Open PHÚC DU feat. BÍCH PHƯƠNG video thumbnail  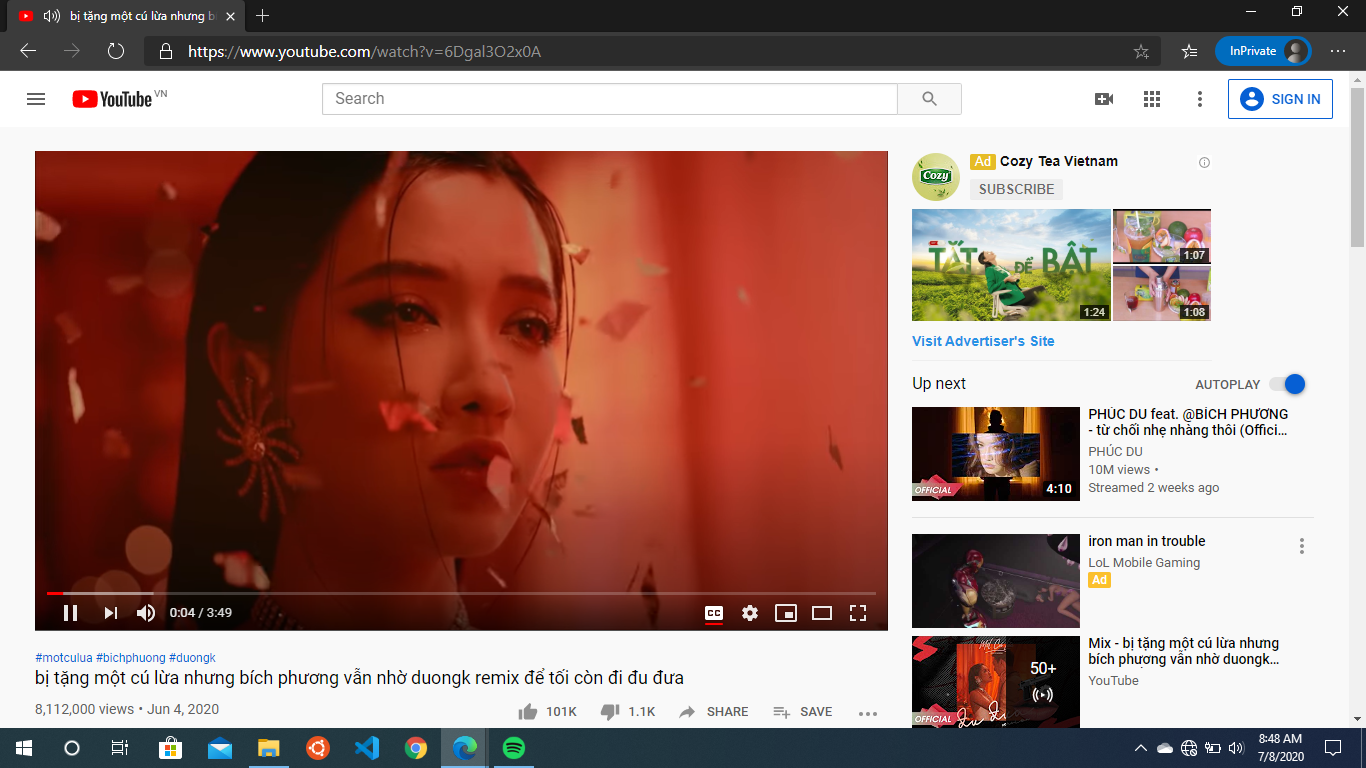(996, 454)
